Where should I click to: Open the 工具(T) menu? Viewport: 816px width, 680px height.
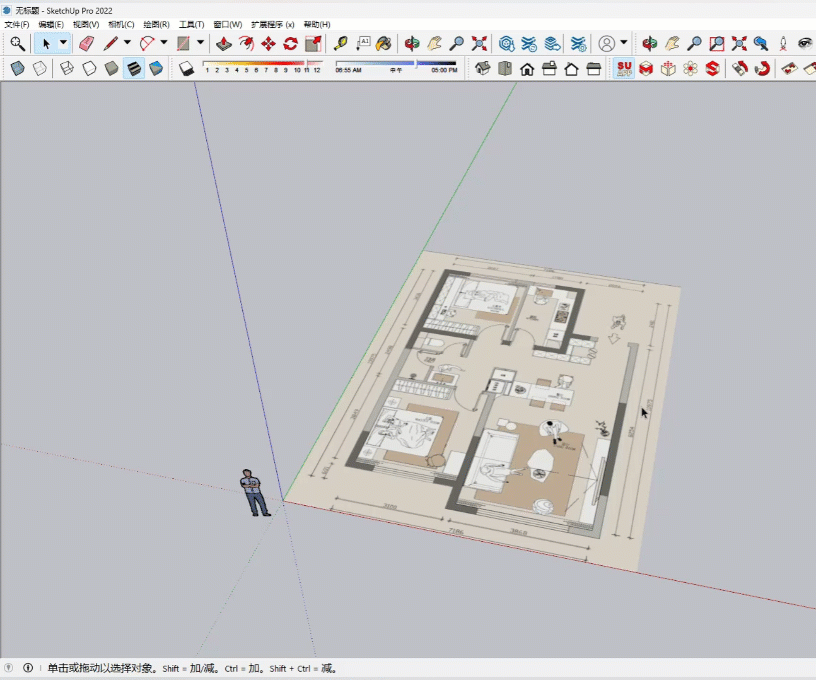click(x=192, y=24)
